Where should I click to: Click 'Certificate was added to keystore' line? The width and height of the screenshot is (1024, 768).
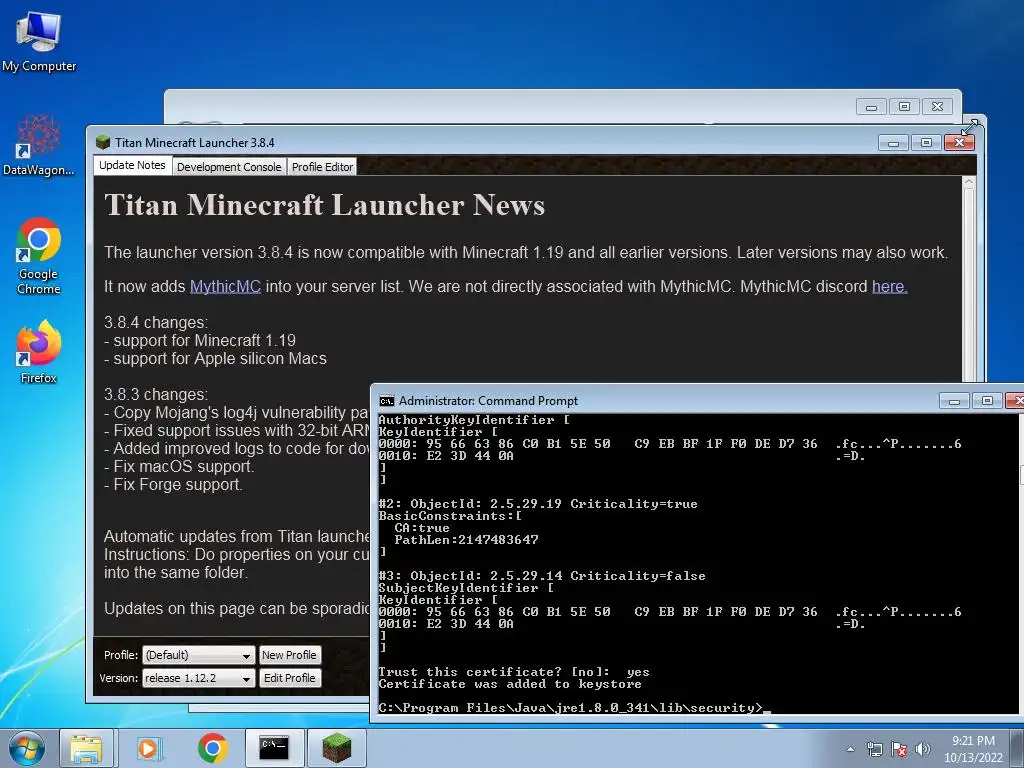pos(510,684)
